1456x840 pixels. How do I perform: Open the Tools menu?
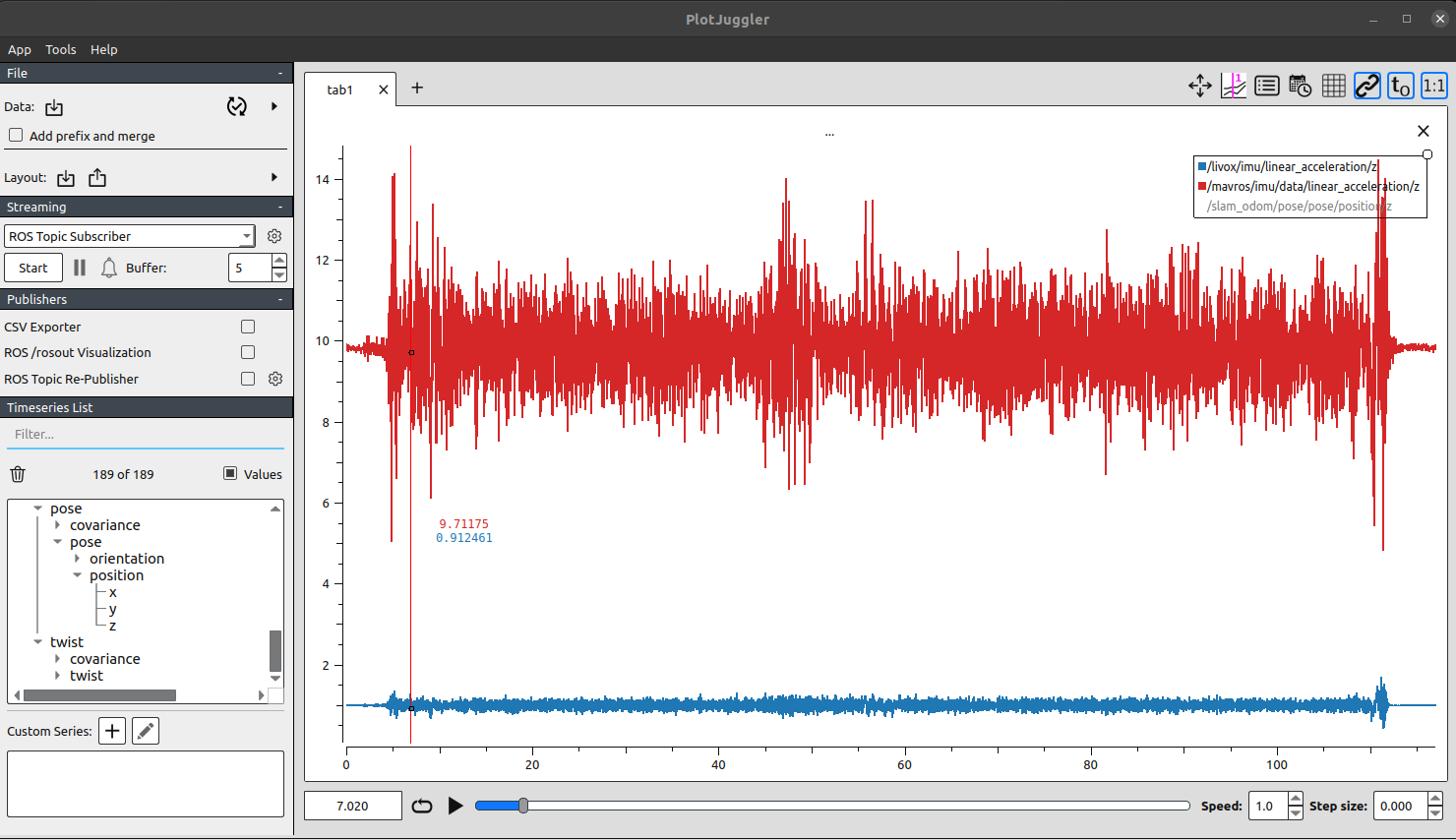pyautogui.click(x=60, y=49)
